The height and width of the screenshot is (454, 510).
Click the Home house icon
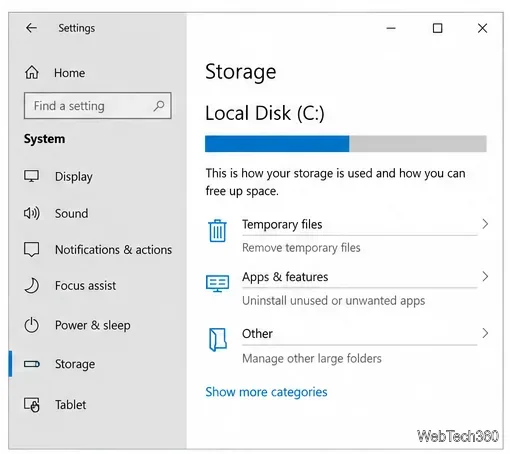click(x=32, y=73)
